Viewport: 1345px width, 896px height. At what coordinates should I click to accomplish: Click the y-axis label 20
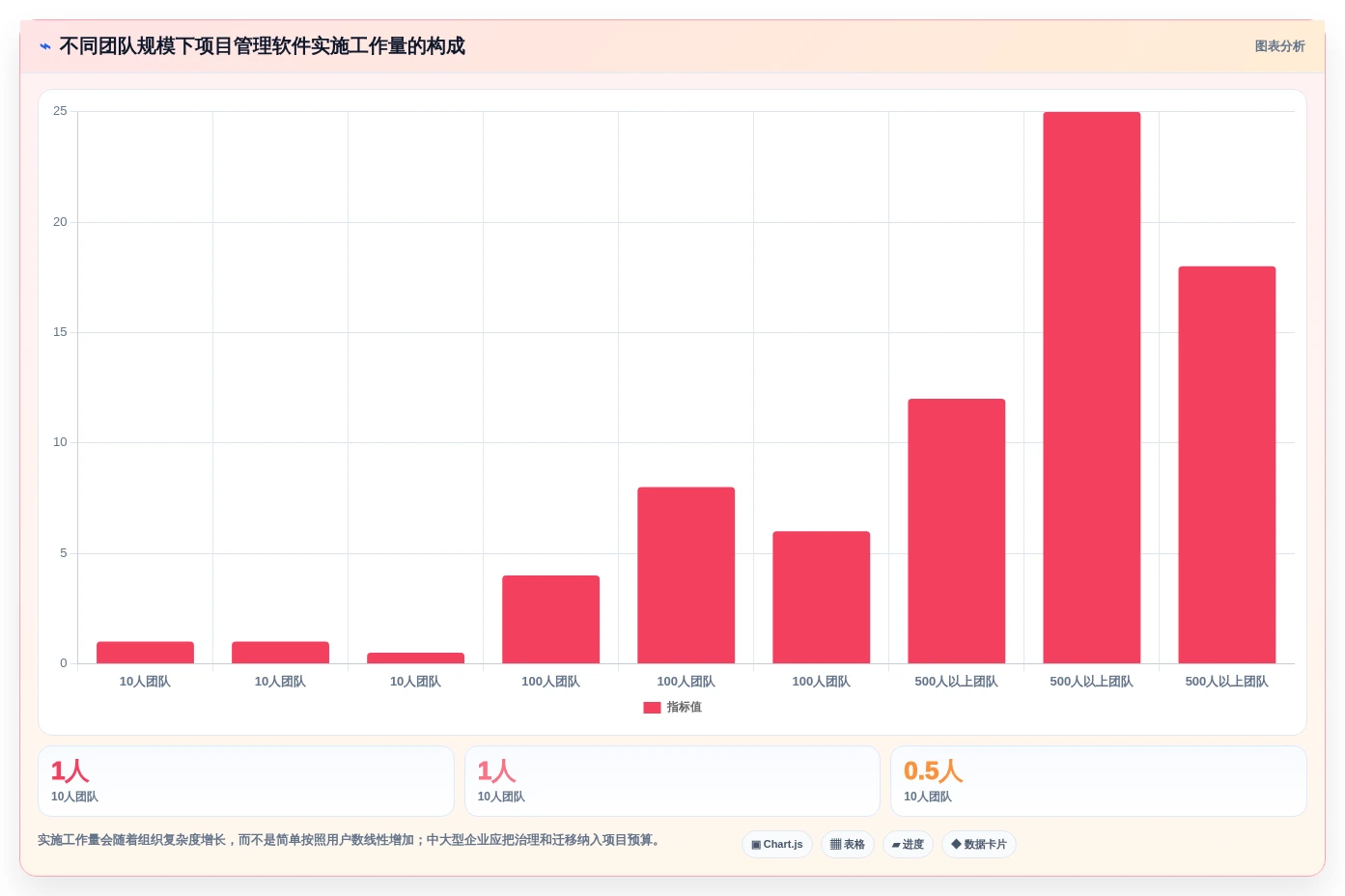[x=60, y=222]
